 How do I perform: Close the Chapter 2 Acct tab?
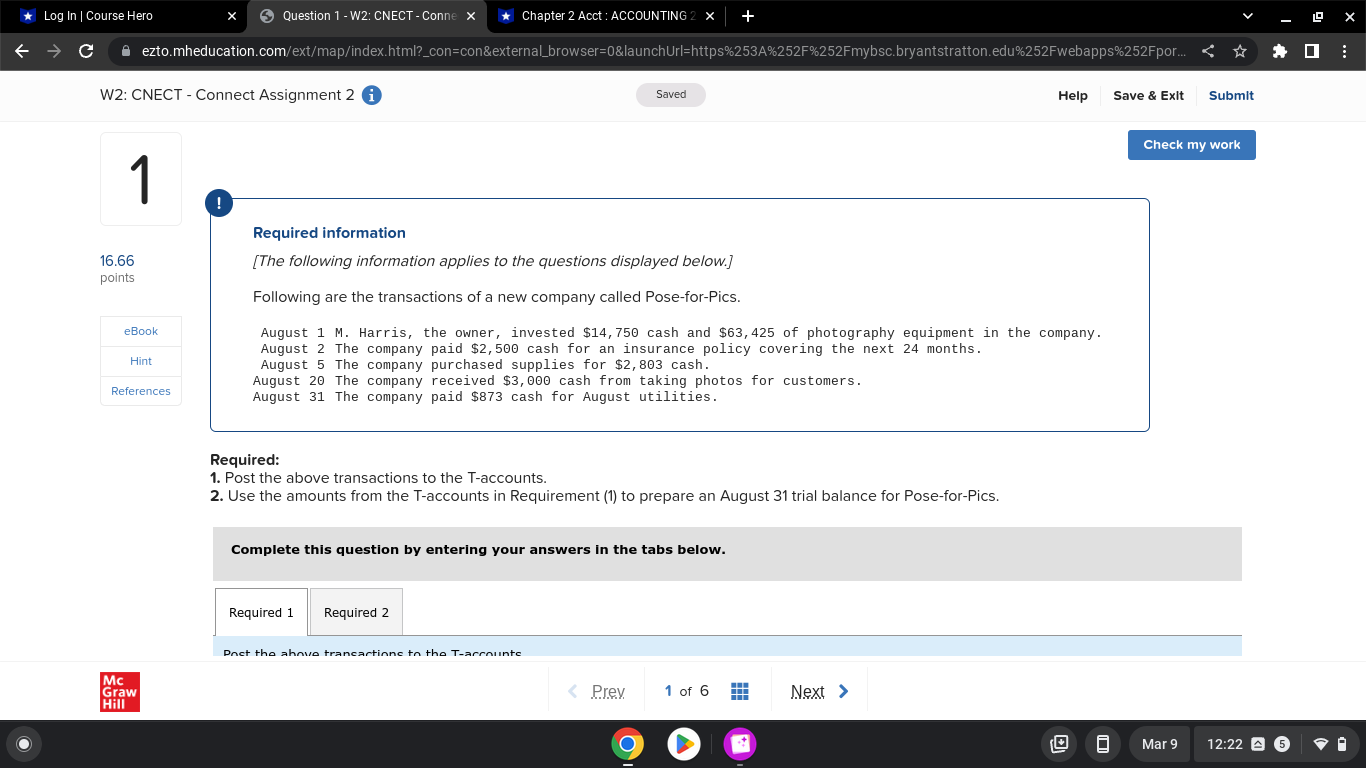709,16
